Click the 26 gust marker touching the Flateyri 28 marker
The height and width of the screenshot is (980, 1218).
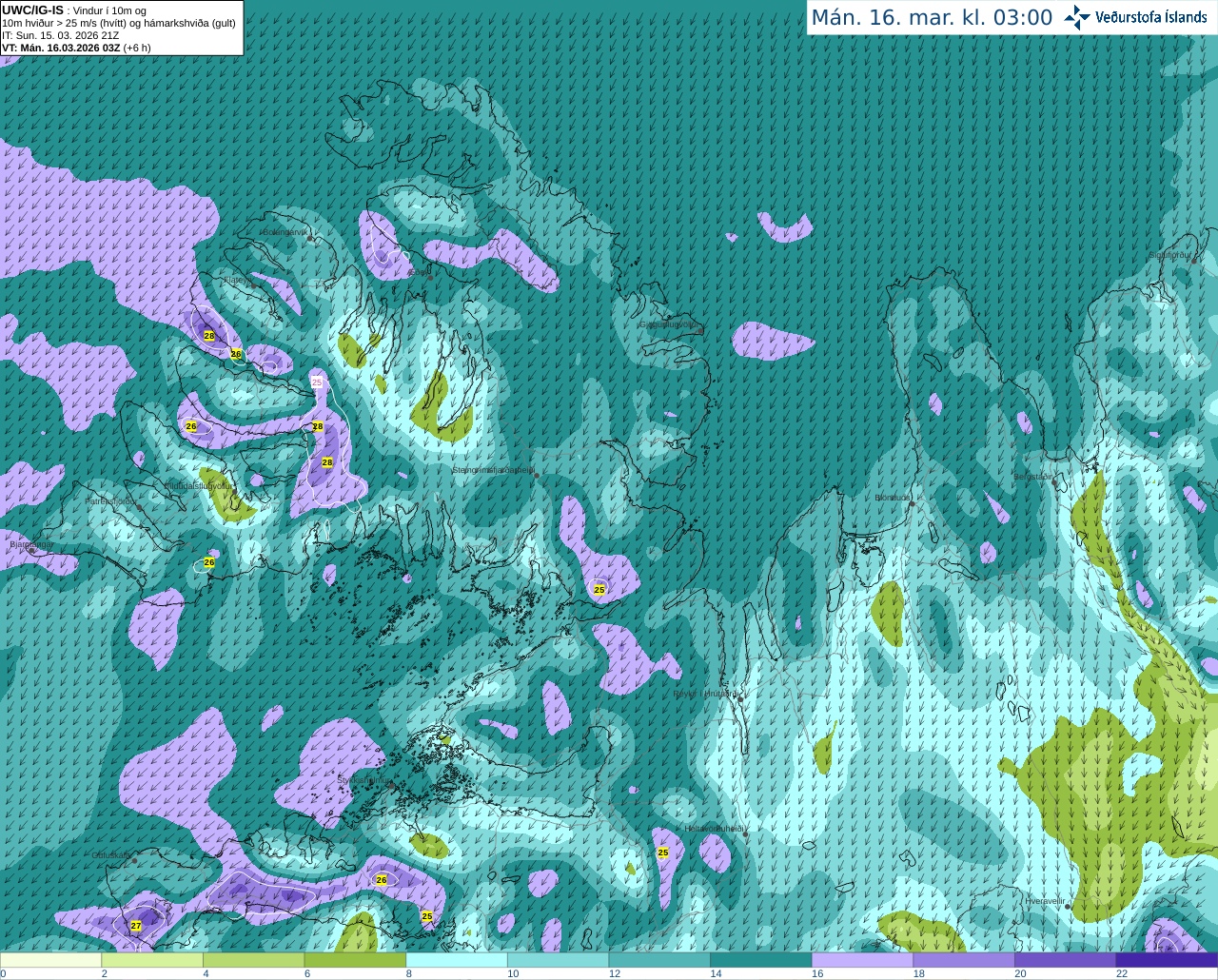click(236, 354)
